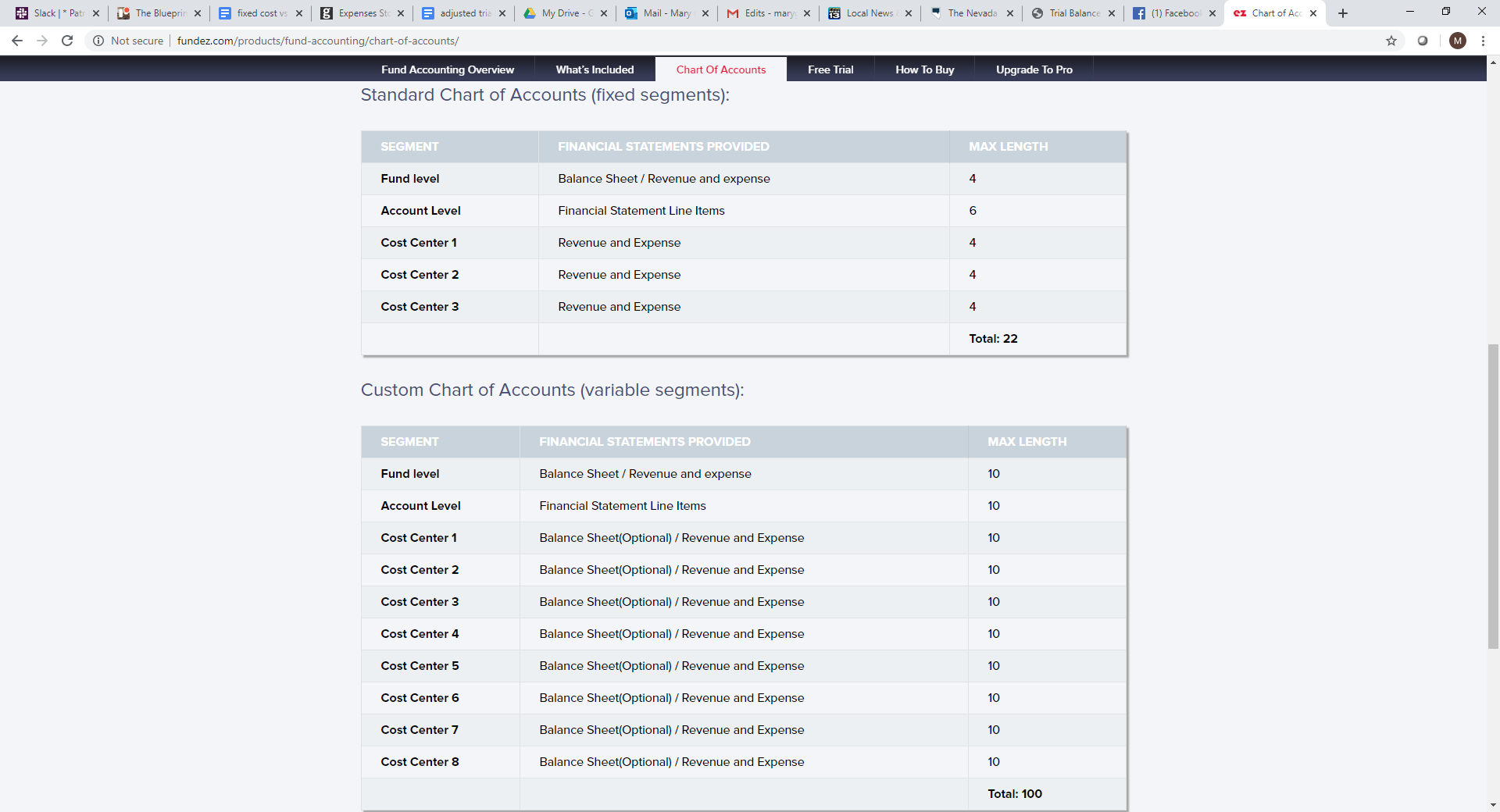The height and width of the screenshot is (812, 1500).
Task: Open the Chrome three-dot menu
Action: tap(1483, 41)
